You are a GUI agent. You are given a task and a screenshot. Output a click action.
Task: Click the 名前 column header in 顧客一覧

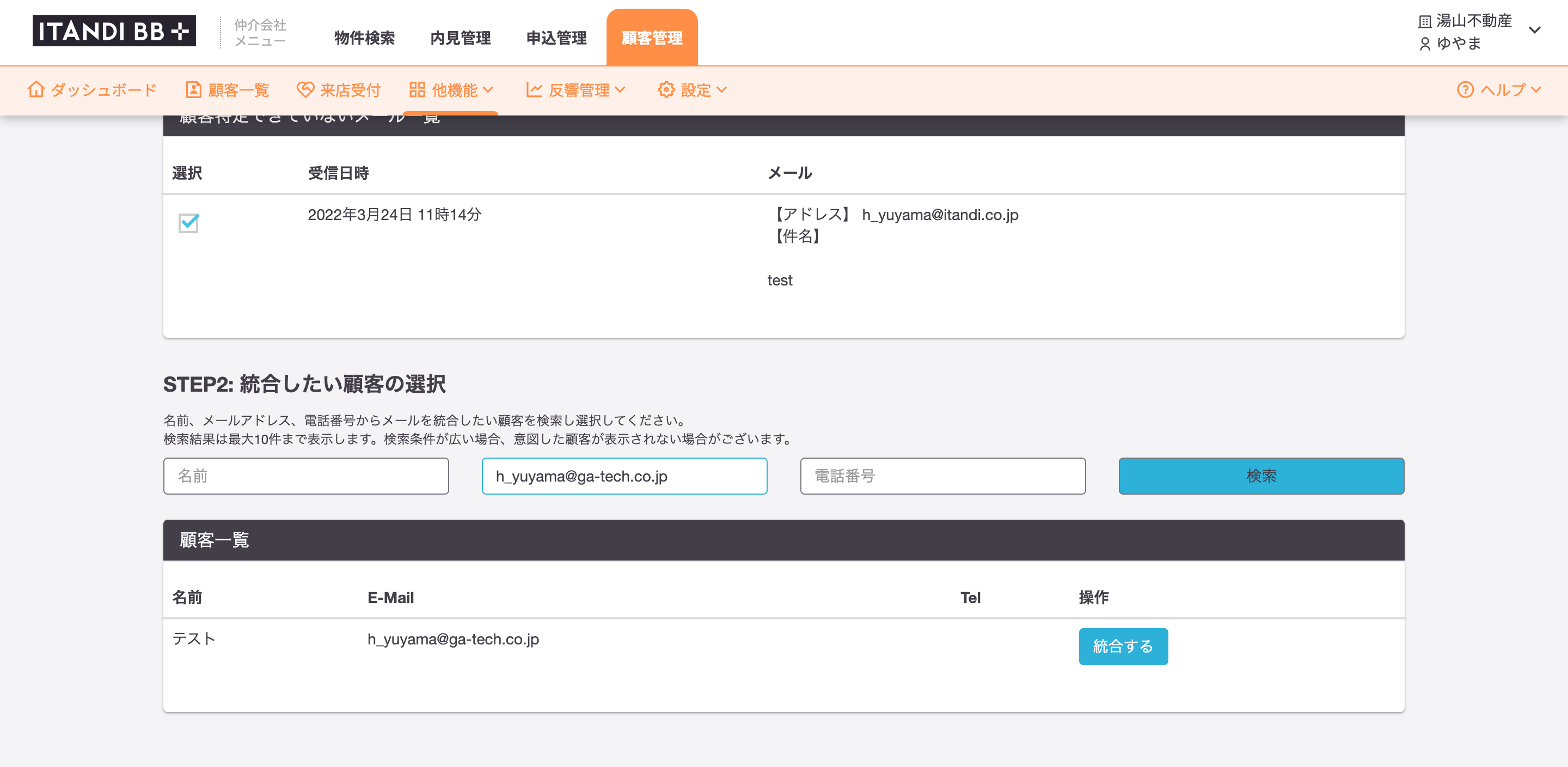click(x=187, y=598)
